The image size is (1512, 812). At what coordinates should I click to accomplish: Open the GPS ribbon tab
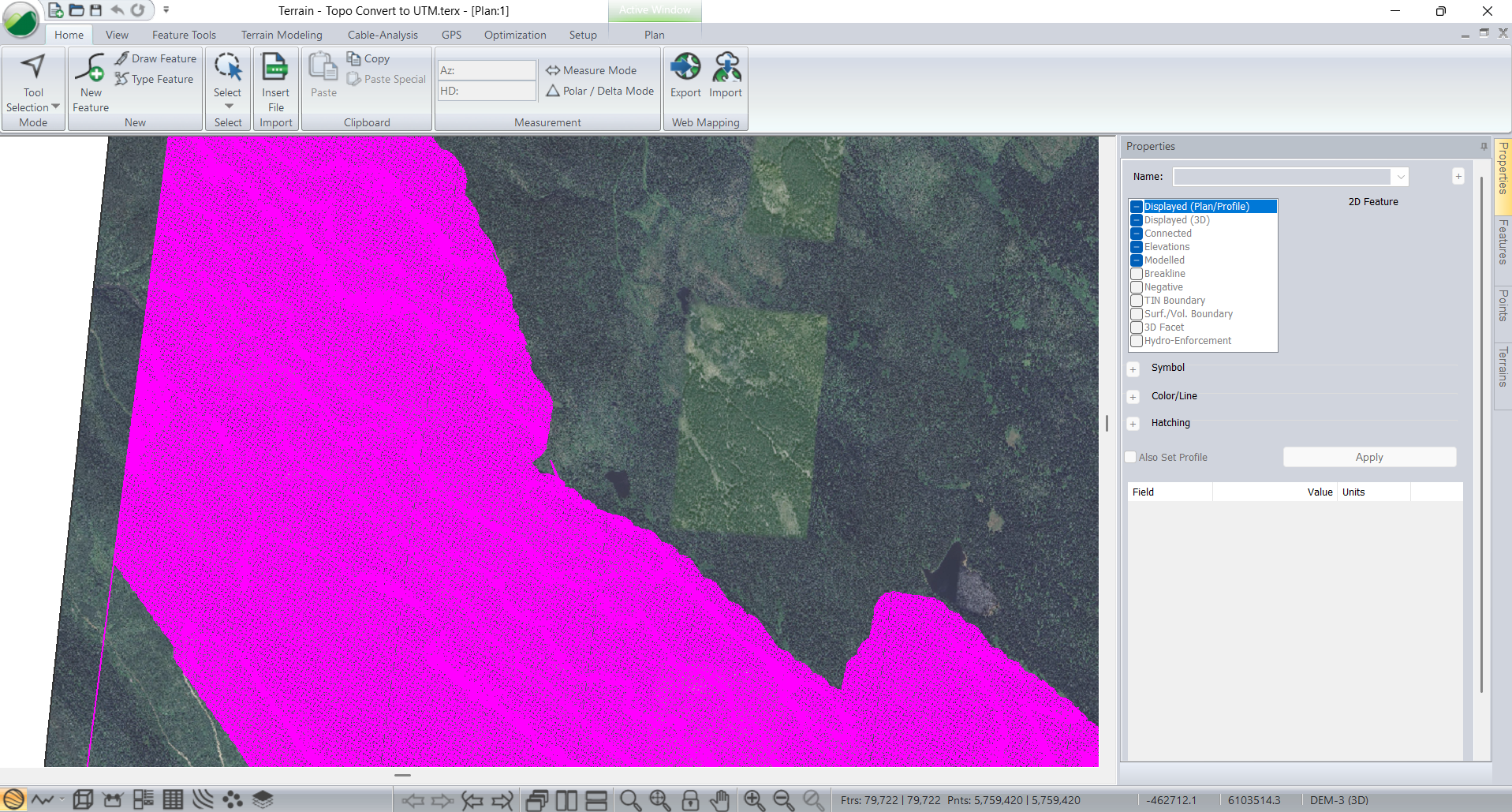click(x=451, y=35)
